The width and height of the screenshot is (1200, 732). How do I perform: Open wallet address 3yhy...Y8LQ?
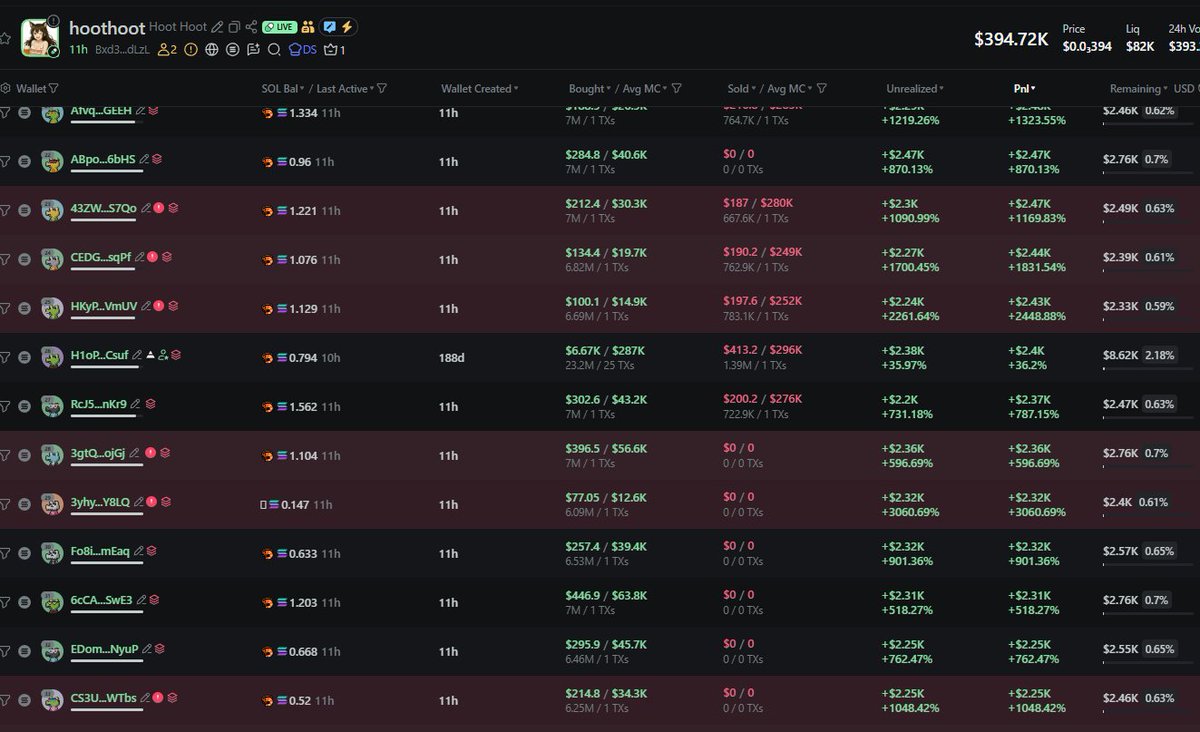point(100,502)
